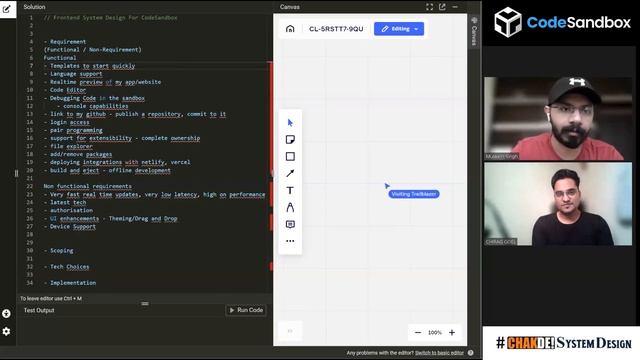Select the comment tool
Screen dimensions: 640x360
point(290,224)
